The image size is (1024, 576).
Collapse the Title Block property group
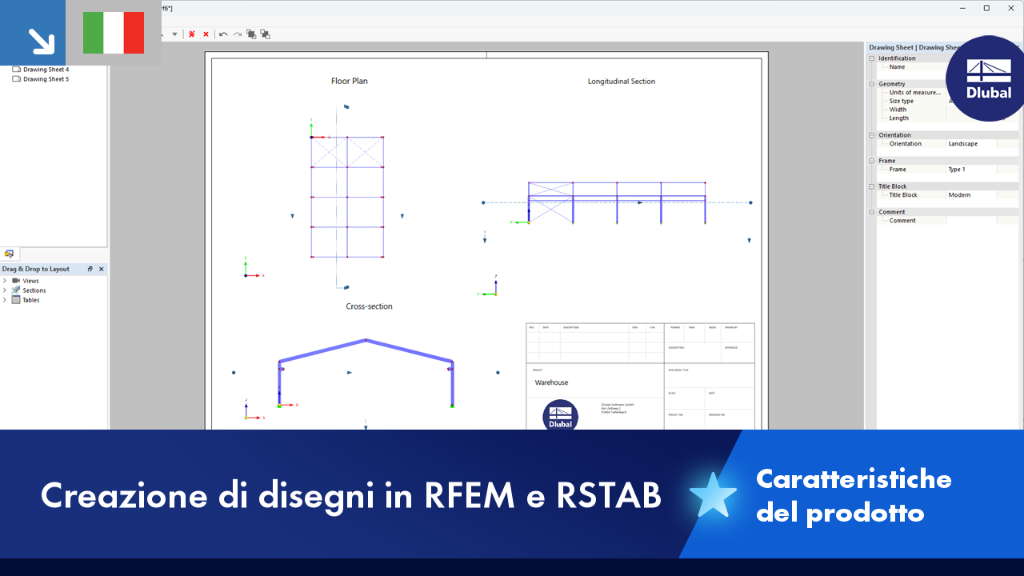[872, 186]
